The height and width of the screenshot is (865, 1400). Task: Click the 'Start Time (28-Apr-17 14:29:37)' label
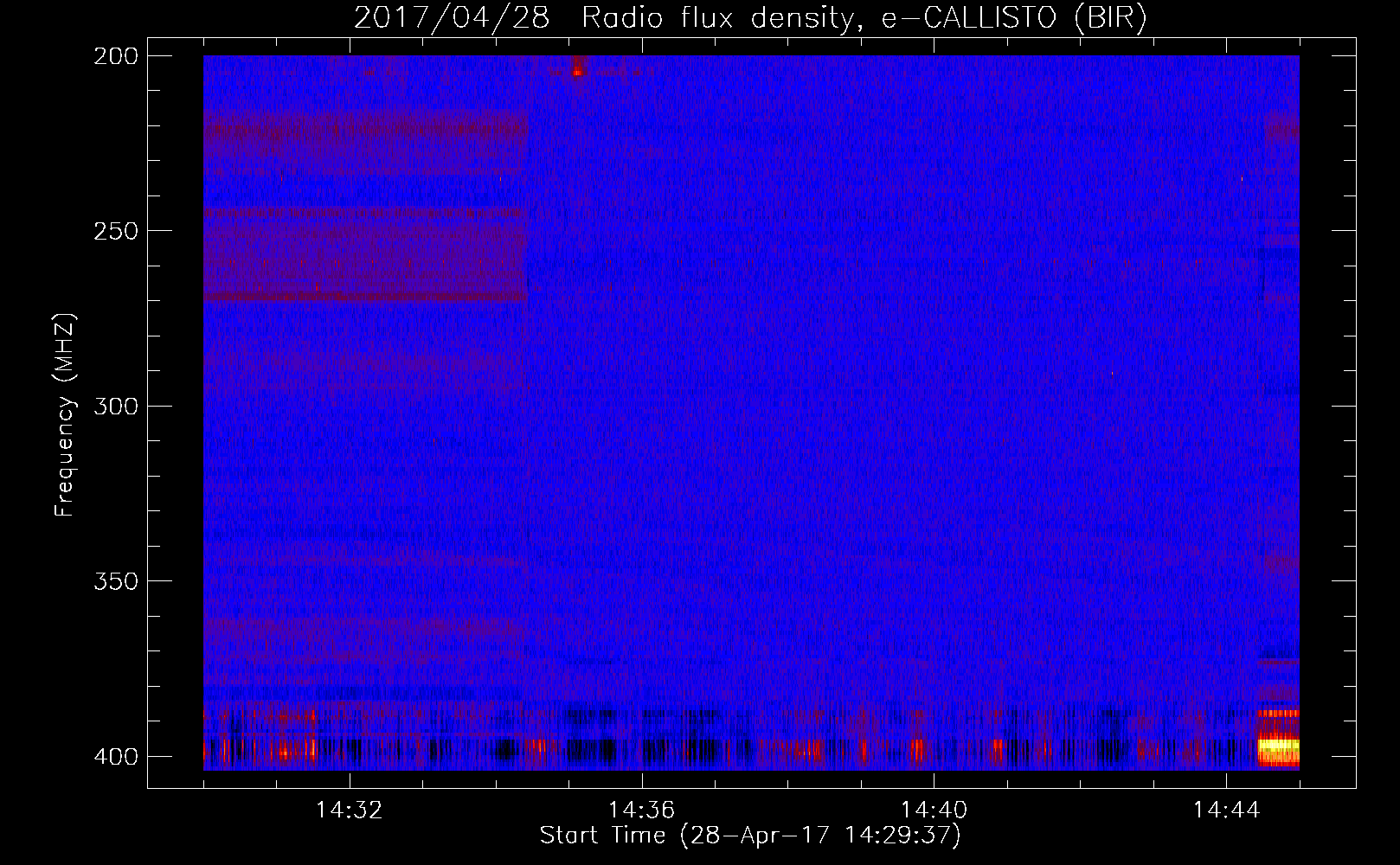750,836
